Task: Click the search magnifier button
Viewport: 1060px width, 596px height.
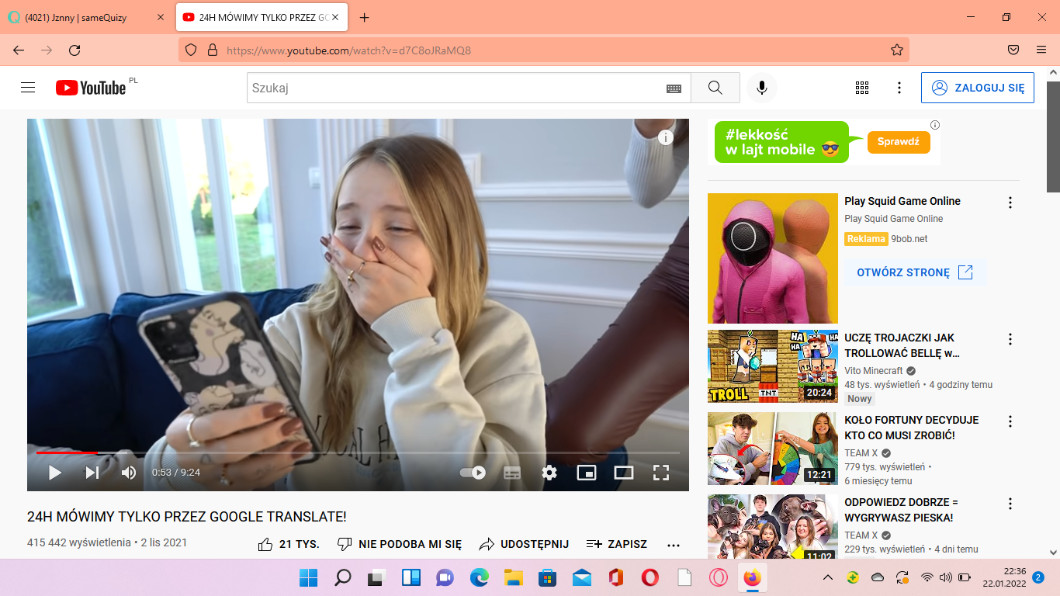Action: 715,88
